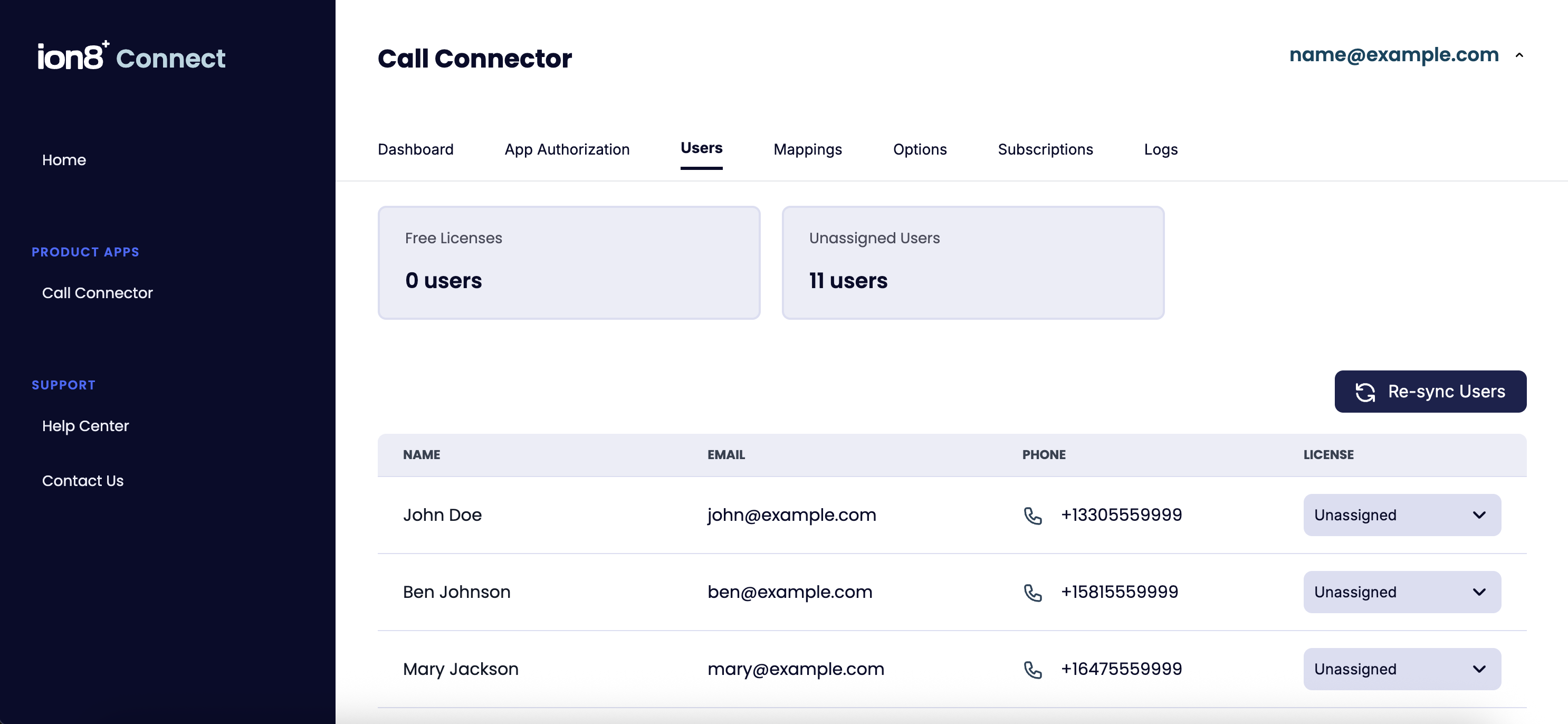Open the Help Center link

point(85,426)
